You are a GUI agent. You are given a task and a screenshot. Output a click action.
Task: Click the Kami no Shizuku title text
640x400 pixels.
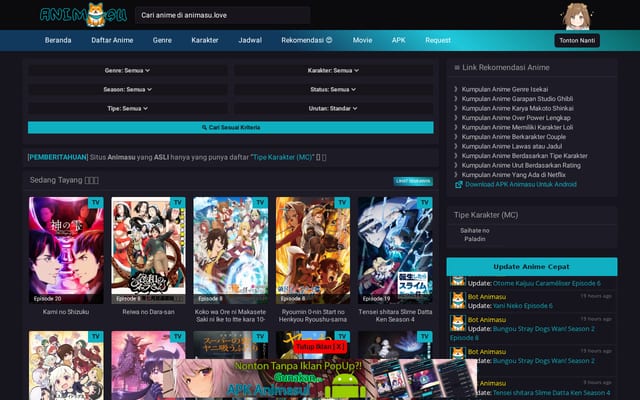(66, 312)
